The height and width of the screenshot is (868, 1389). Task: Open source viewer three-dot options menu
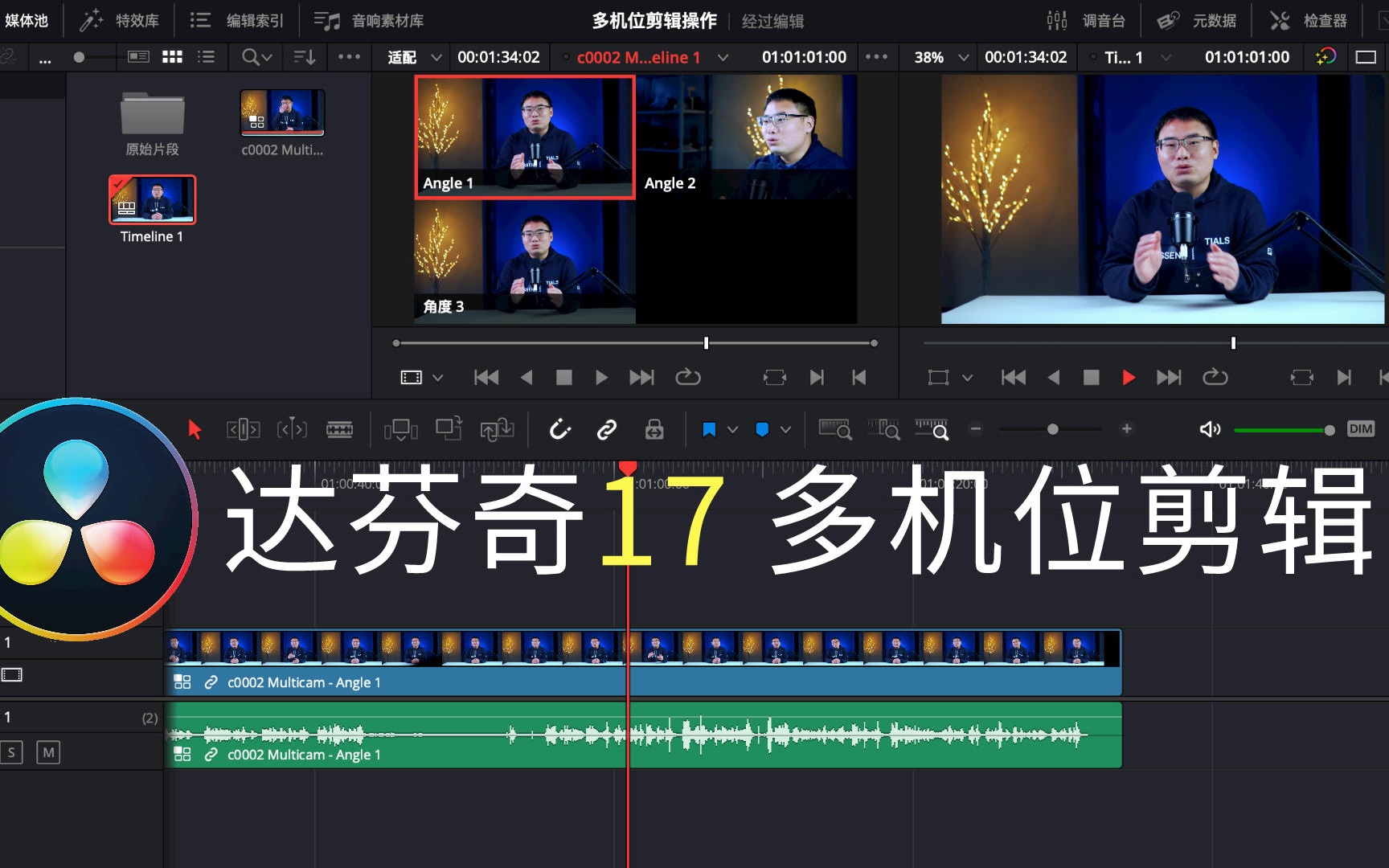[876, 57]
